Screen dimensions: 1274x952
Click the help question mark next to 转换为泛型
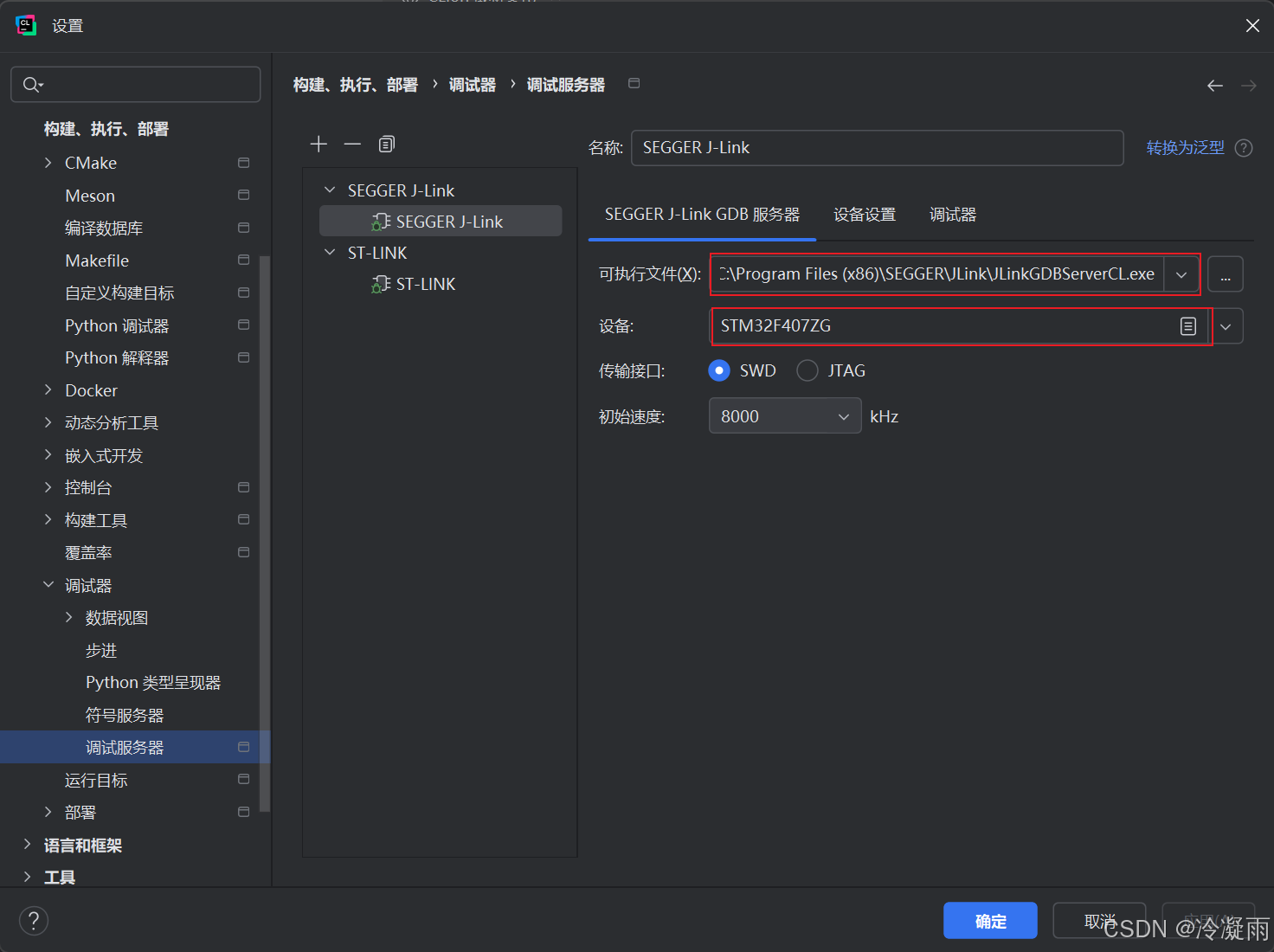click(1244, 148)
